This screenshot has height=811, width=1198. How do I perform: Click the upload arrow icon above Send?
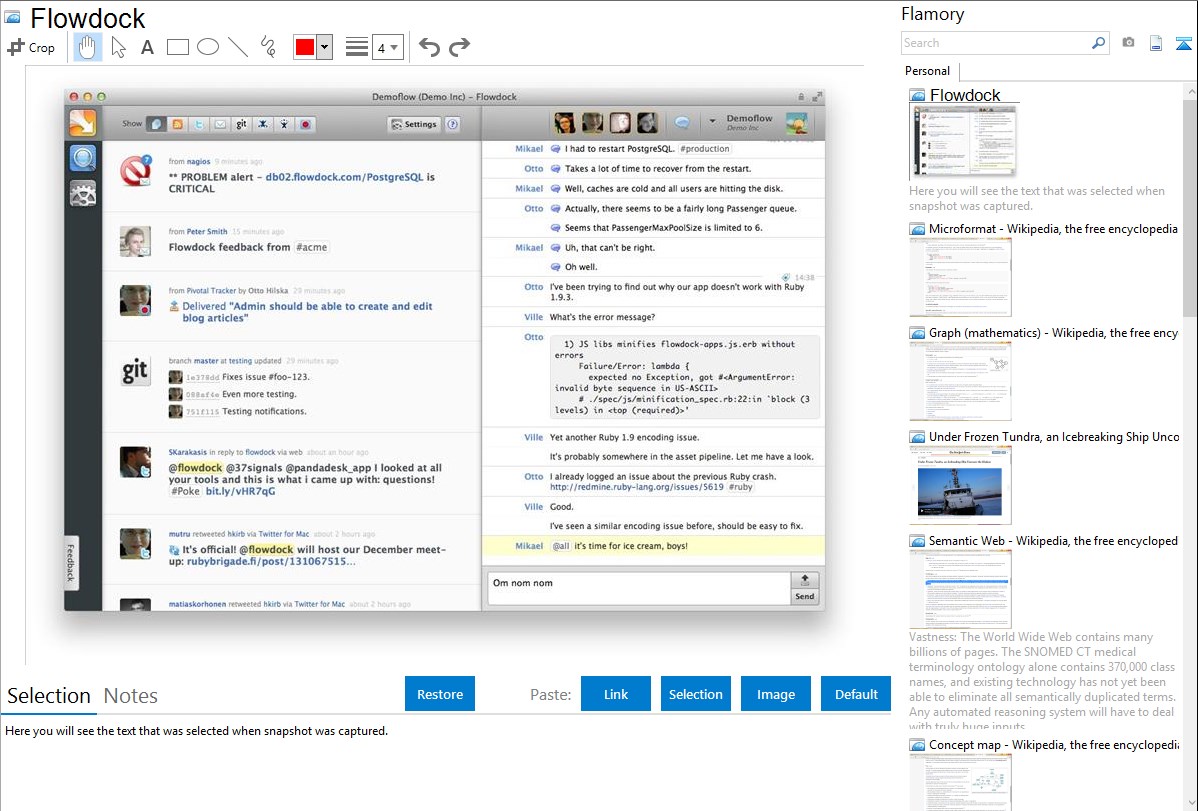pos(805,580)
